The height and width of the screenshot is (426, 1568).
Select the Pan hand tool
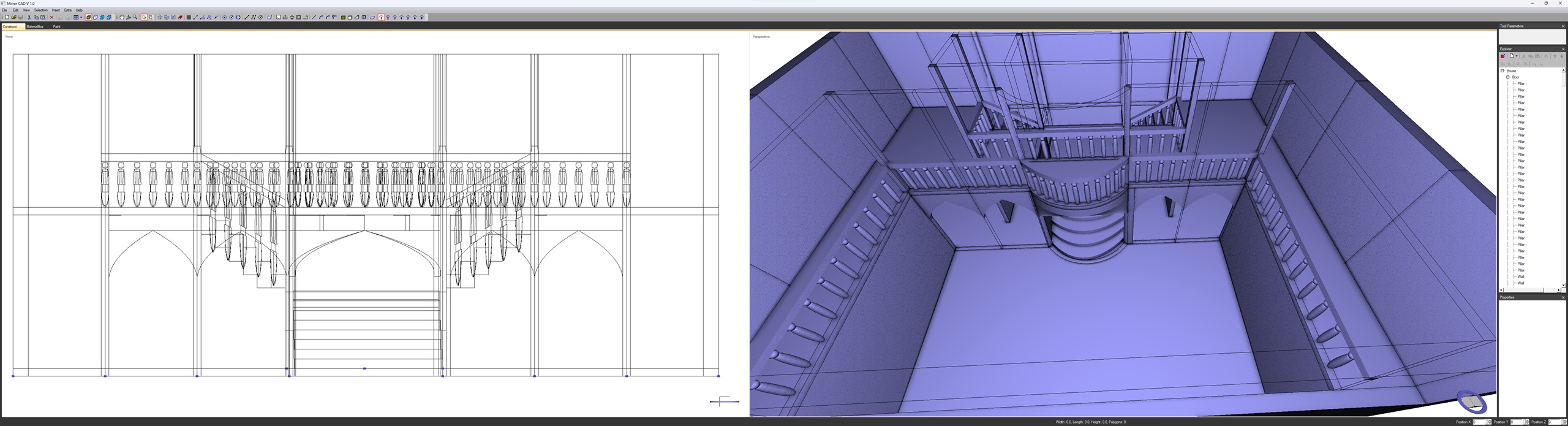pos(122,17)
